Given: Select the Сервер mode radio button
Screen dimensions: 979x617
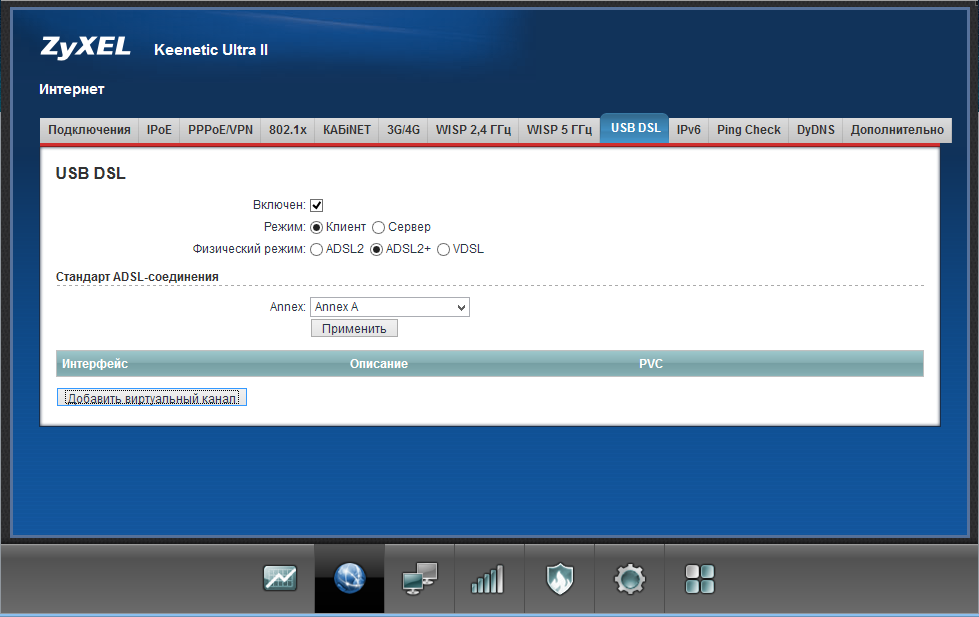Looking at the screenshot, I should [x=379, y=227].
